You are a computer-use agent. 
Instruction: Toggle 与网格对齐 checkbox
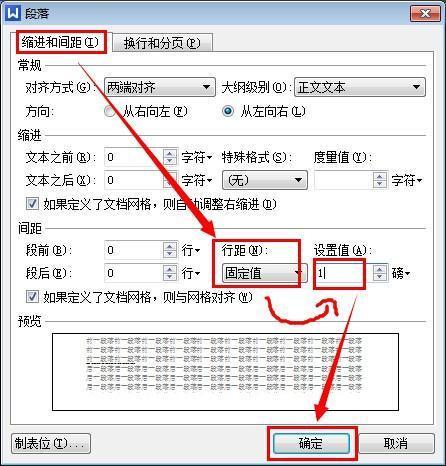[x=32, y=296]
